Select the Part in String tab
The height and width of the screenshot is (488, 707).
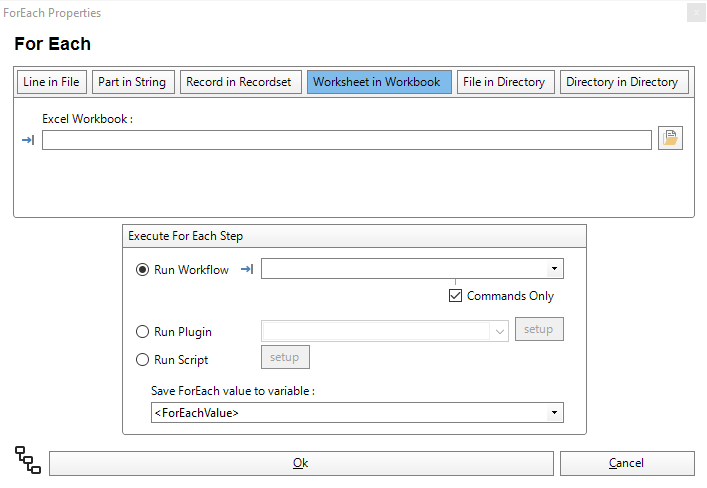(132, 82)
